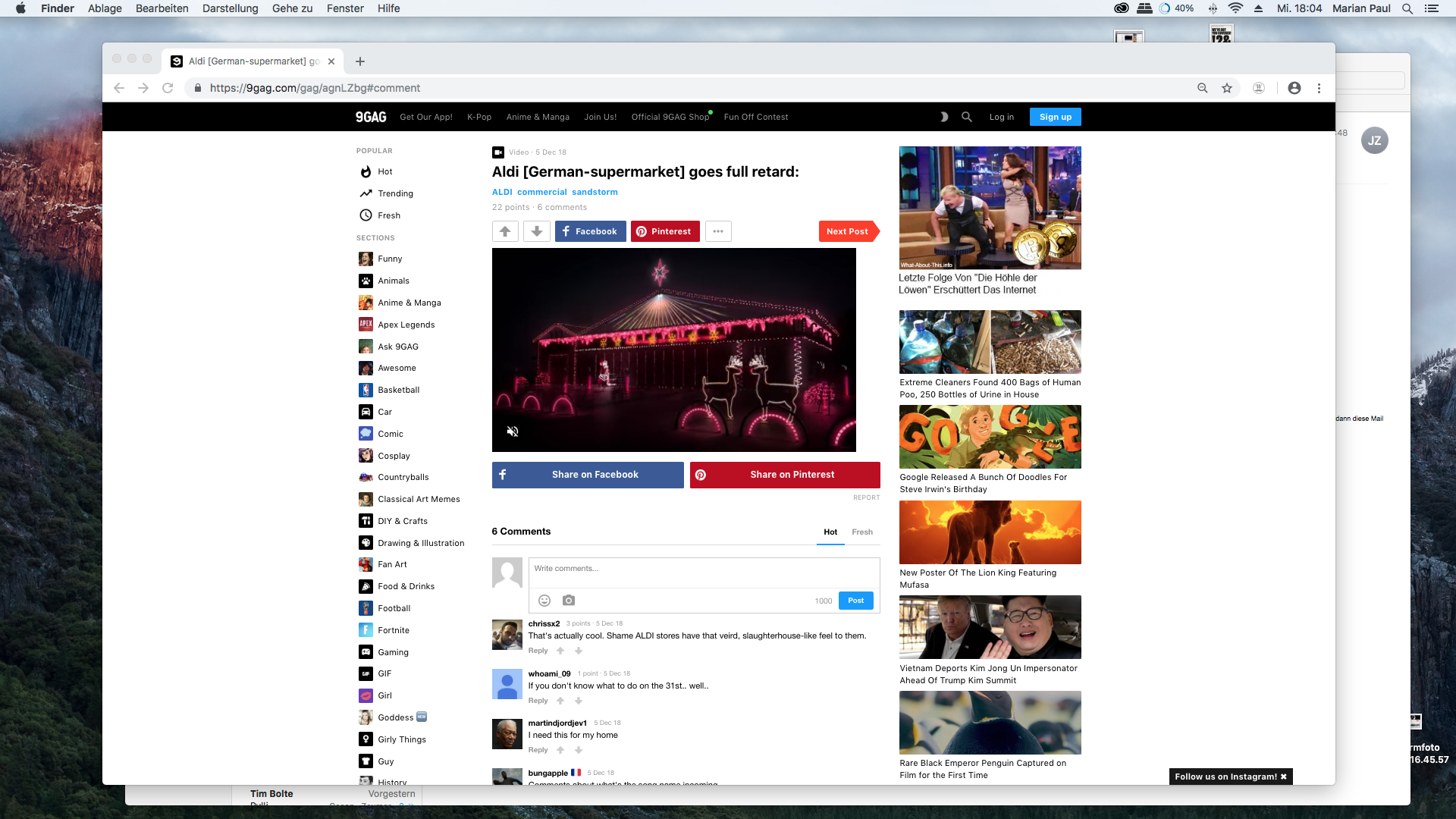Upvote chrissx2's comment
Viewport: 1456px width, 819px height.
click(x=560, y=651)
